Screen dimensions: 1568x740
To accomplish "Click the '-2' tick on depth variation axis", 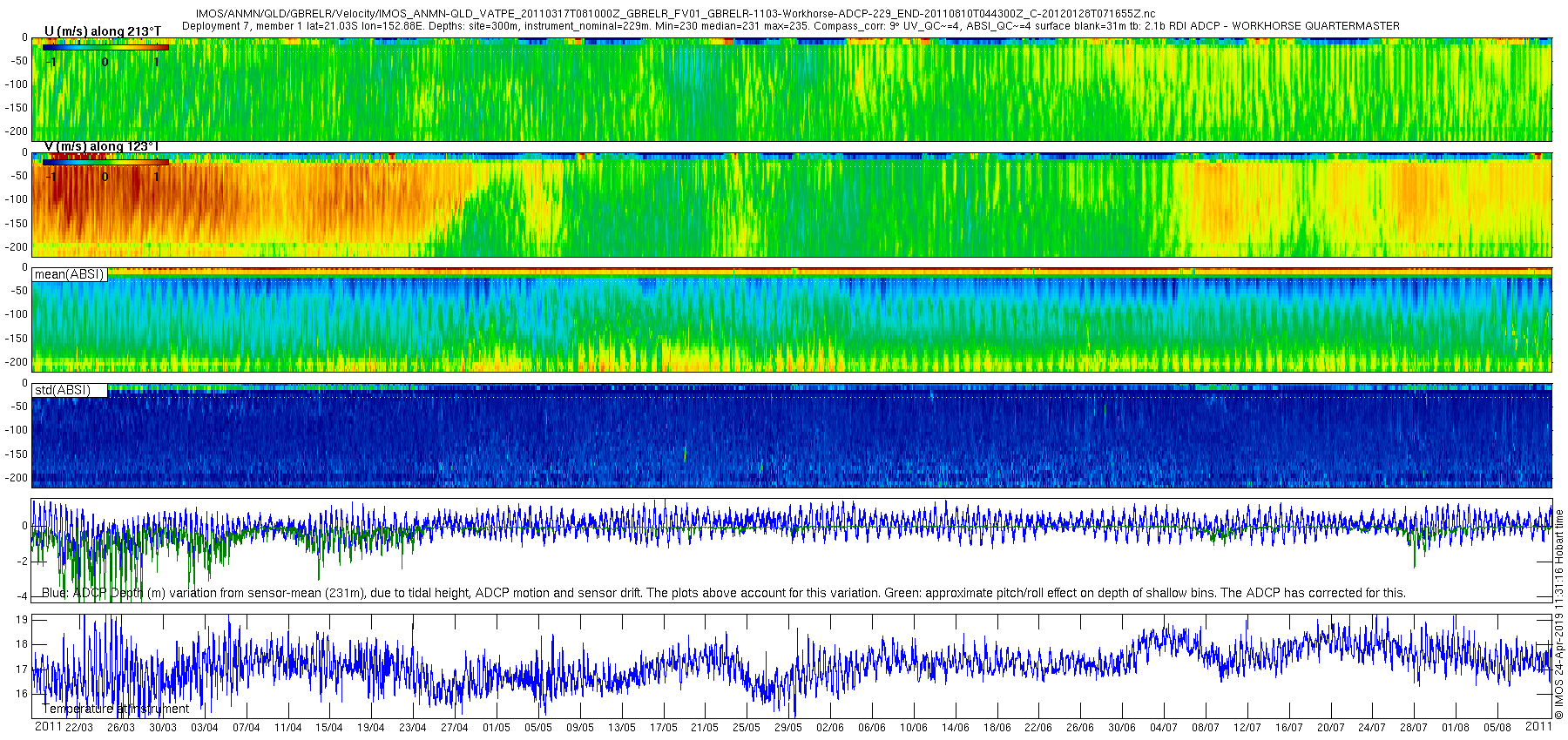I will tap(23, 562).
